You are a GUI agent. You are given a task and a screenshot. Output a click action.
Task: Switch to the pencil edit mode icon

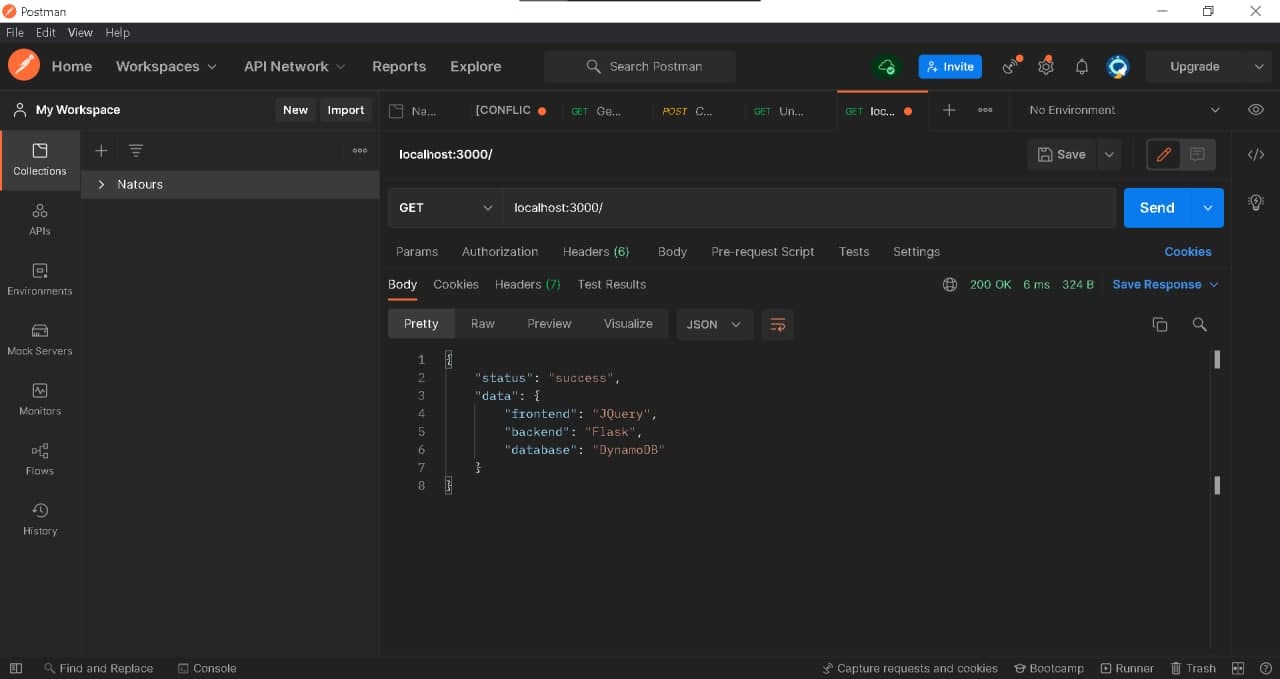(1163, 154)
